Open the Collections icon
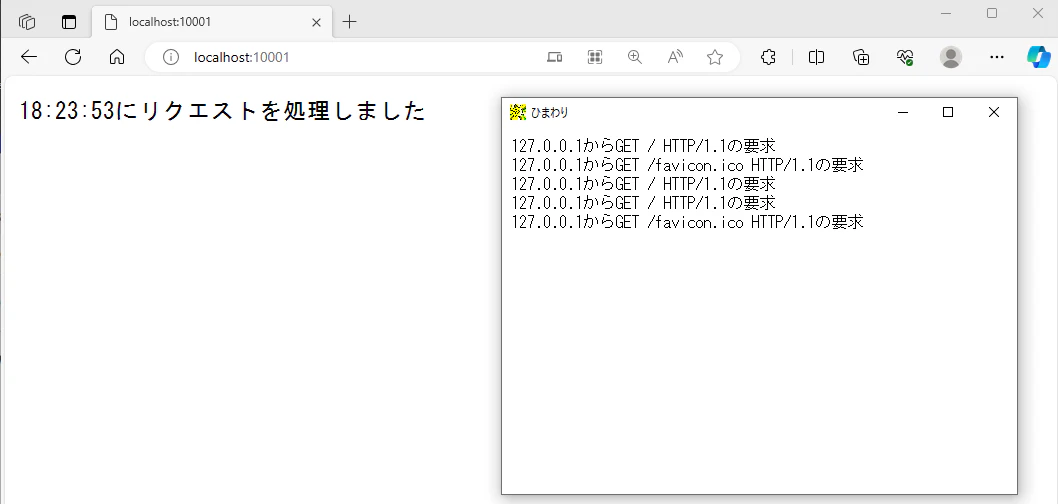 pos(861,57)
